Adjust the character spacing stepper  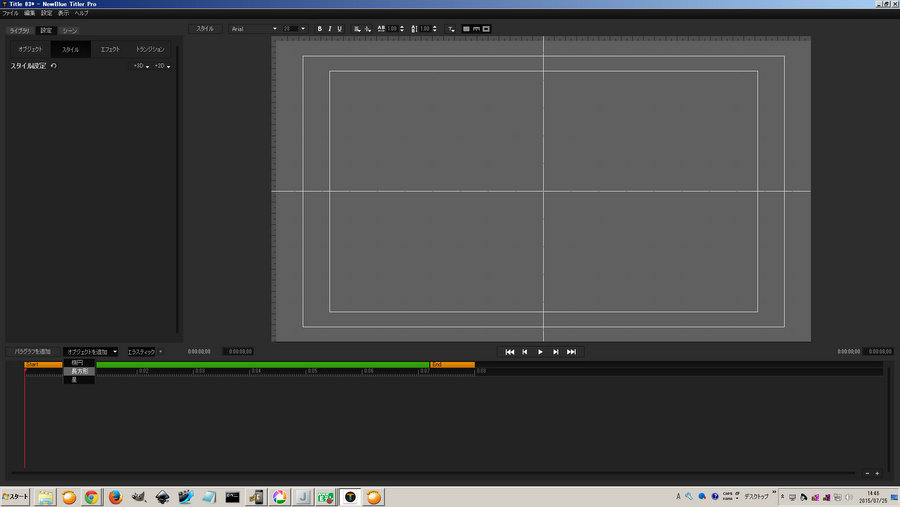click(402, 29)
